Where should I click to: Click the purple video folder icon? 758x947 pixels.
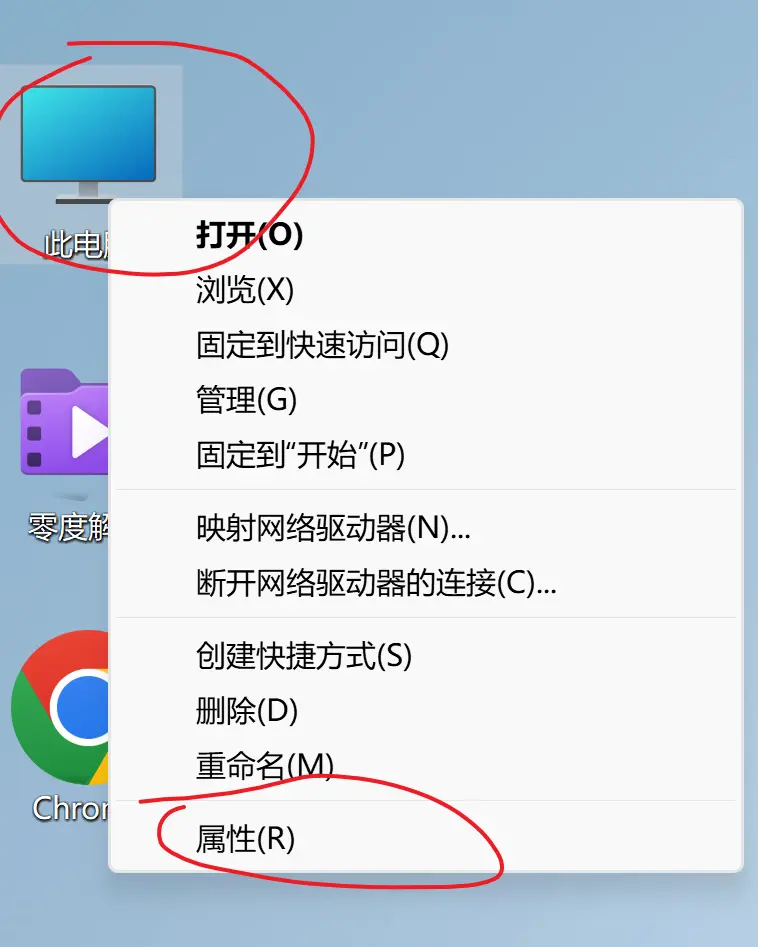click(x=65, y=422)
